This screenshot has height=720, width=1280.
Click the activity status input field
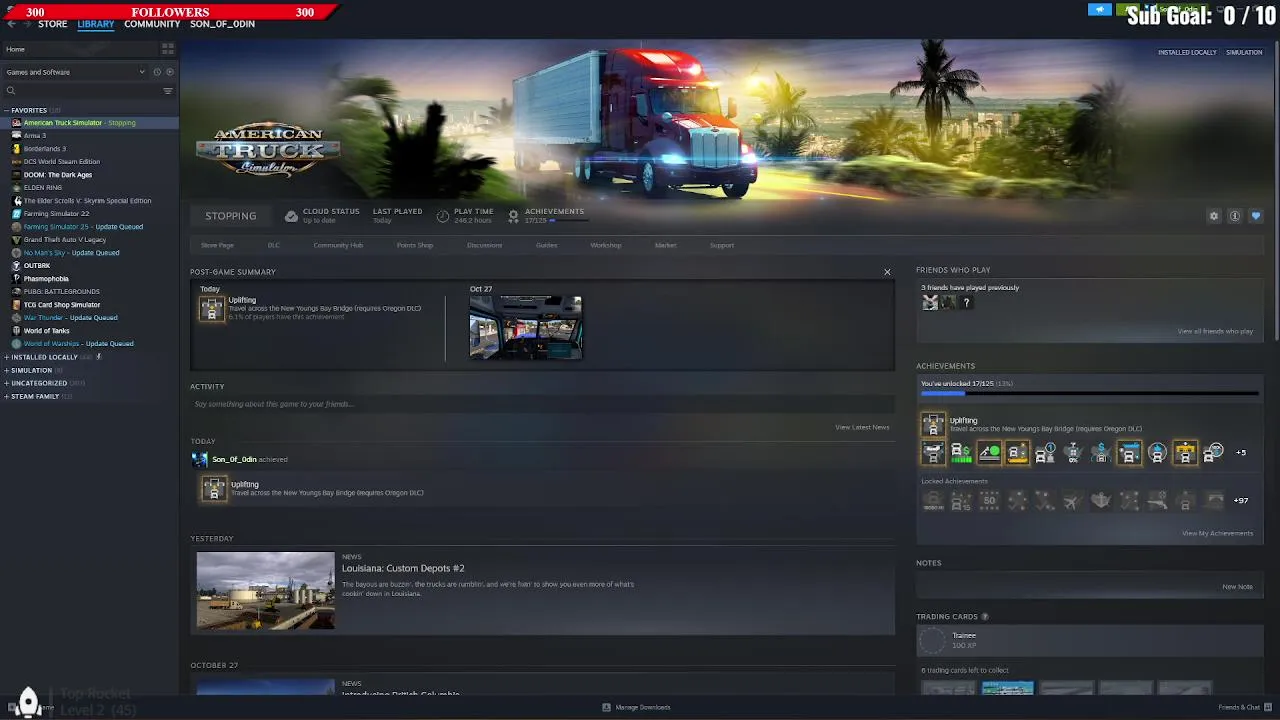(x=540, y=404)
